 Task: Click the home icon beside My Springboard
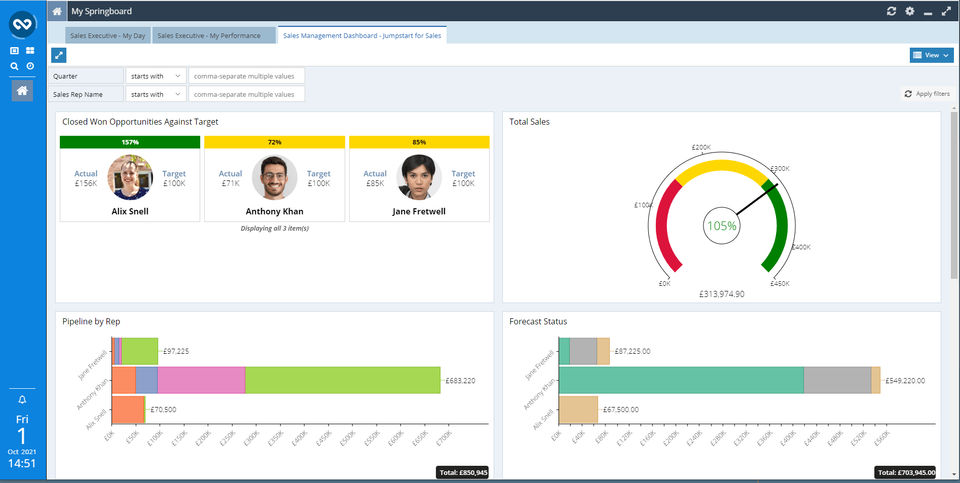57,11
